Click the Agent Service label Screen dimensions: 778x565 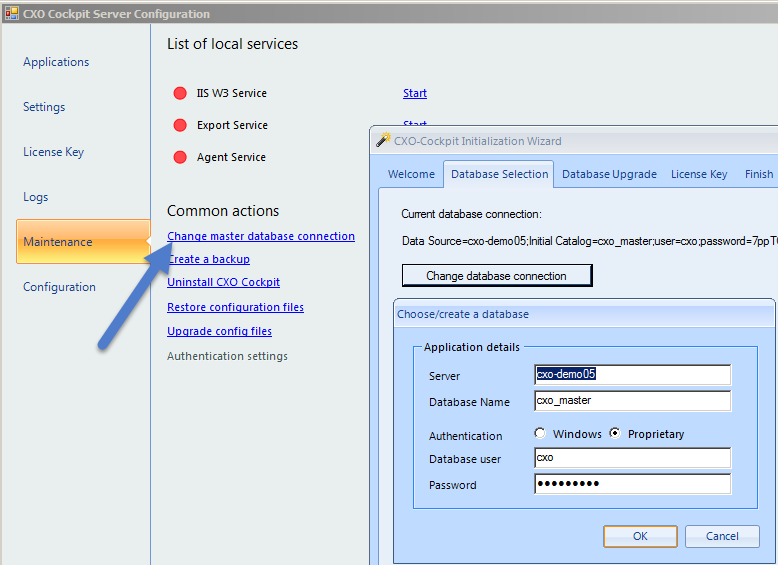coord(231,157)
